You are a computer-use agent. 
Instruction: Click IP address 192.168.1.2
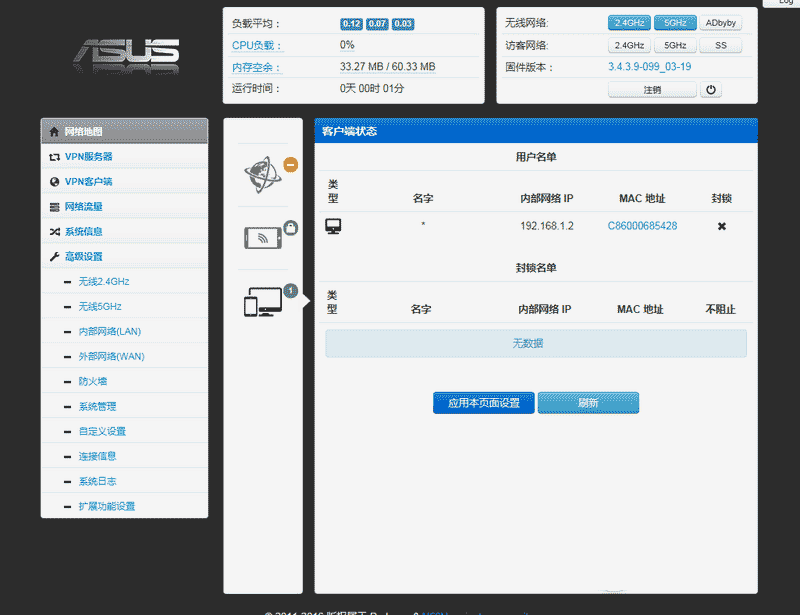[x=547, y=226]
